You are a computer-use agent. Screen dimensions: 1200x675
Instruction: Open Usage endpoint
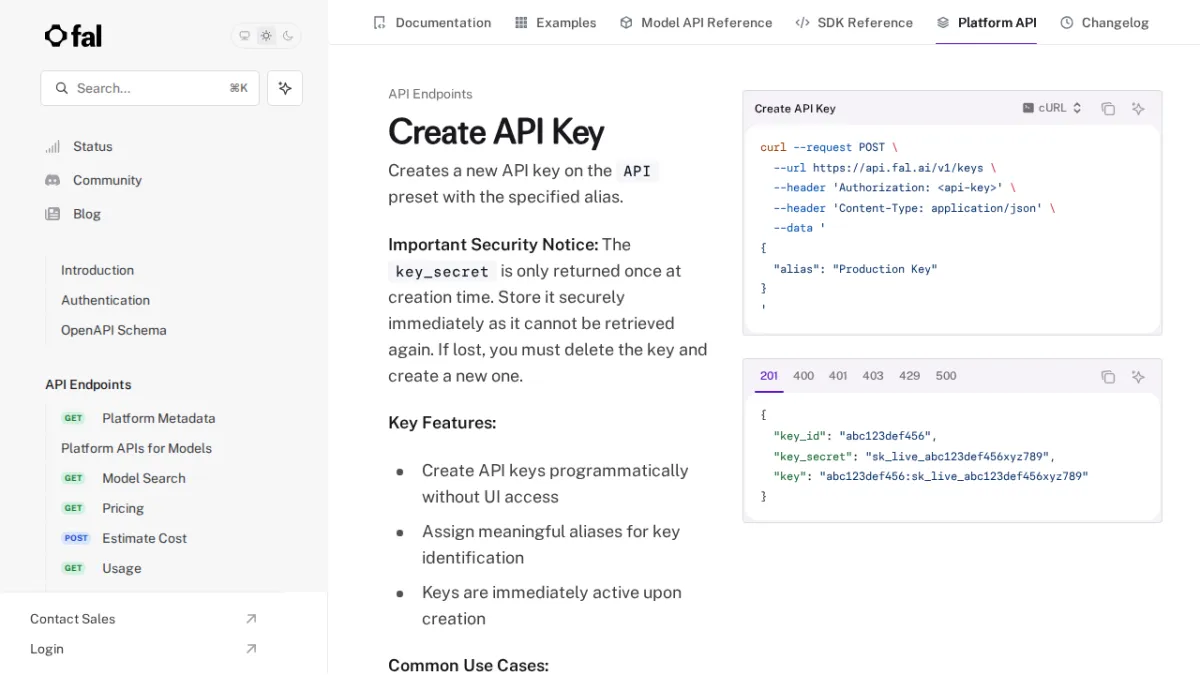click(121, 568)
